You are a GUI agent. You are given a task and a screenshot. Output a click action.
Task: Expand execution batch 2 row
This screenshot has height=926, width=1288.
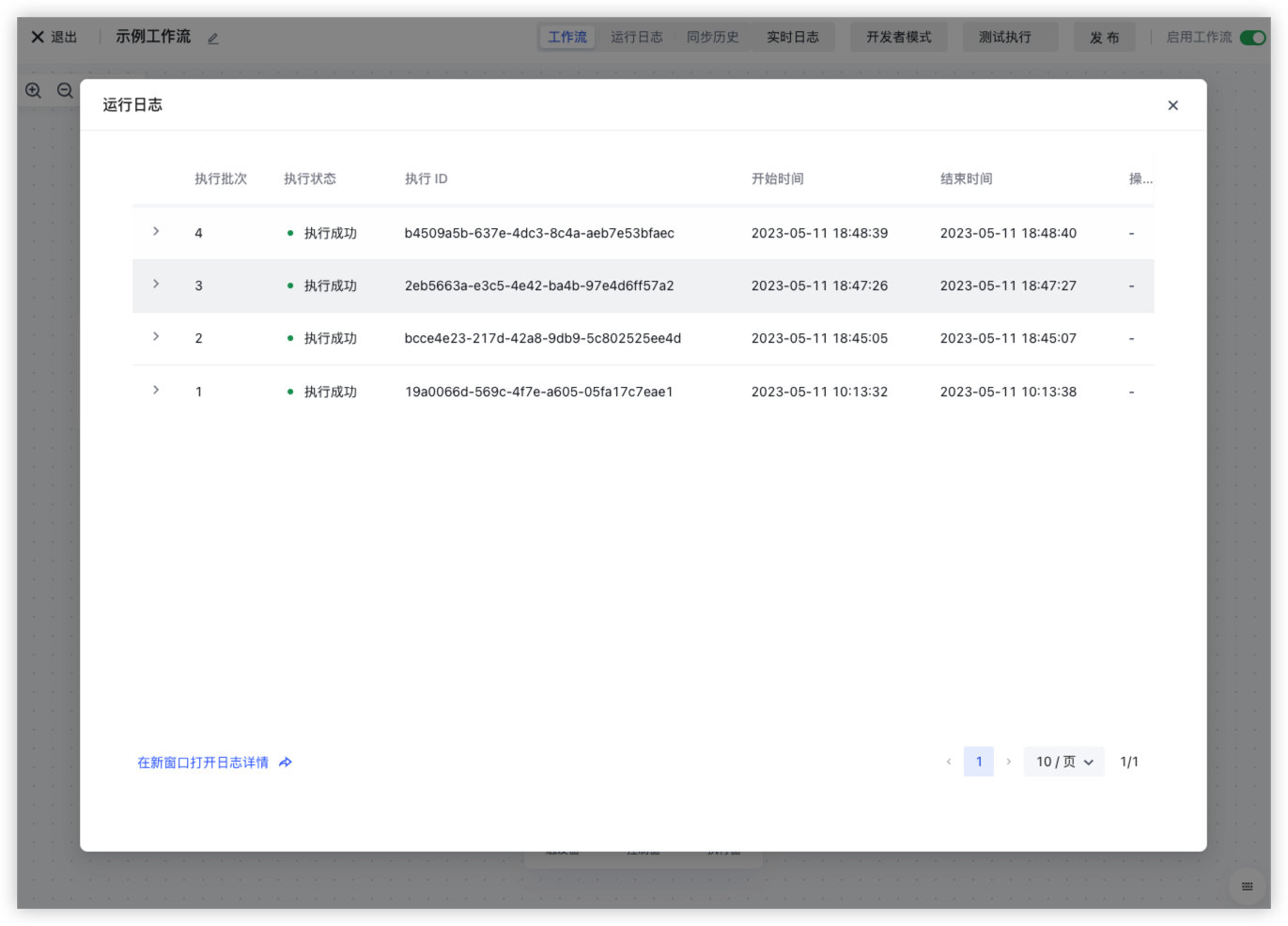[156, 337]
